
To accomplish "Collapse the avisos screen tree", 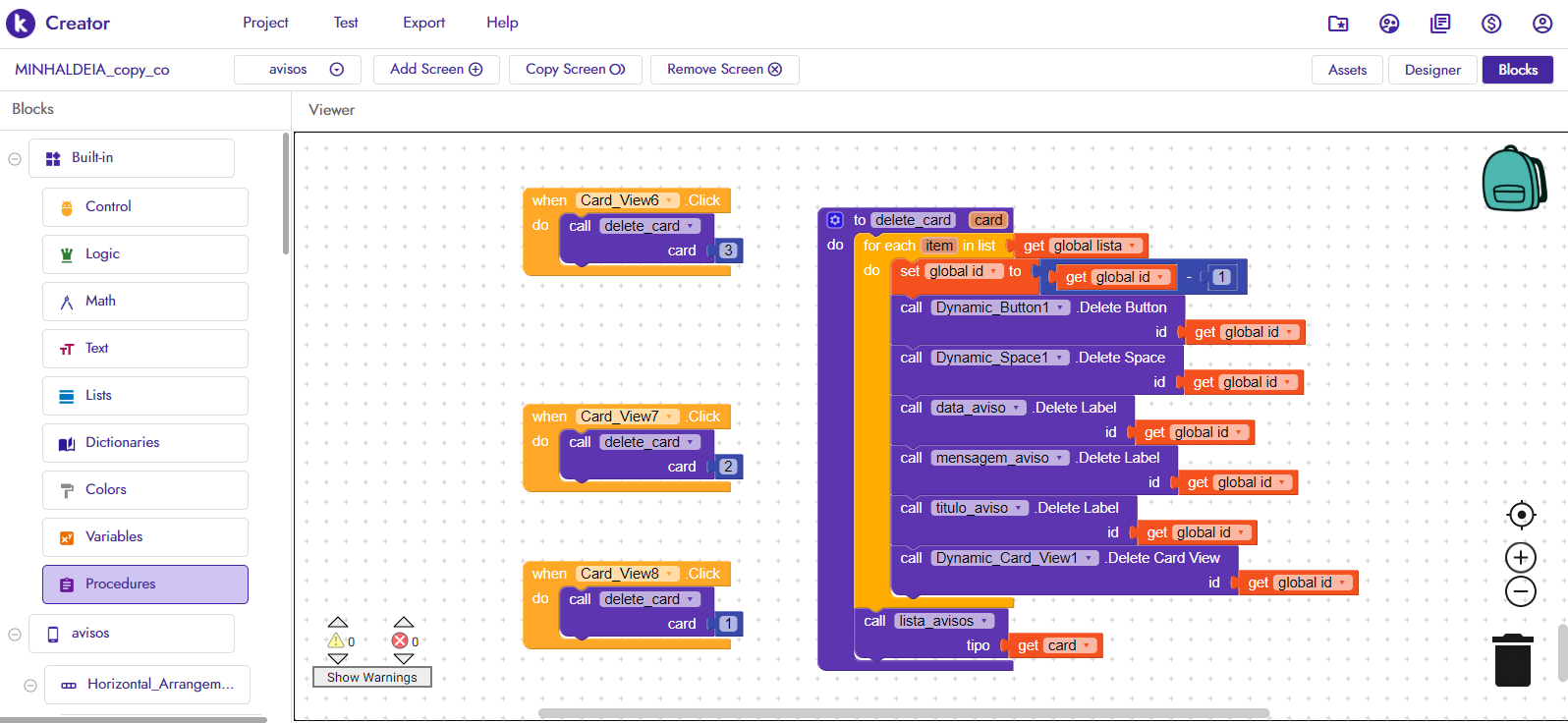I will pos(15,634).
